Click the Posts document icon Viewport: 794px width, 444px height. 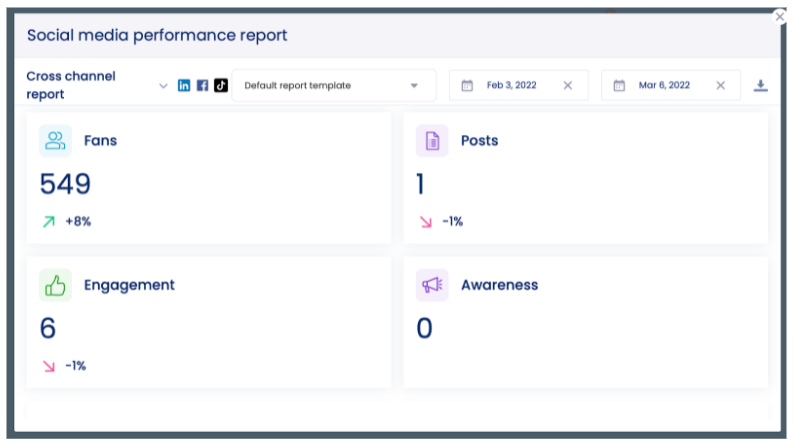[432, 141]
